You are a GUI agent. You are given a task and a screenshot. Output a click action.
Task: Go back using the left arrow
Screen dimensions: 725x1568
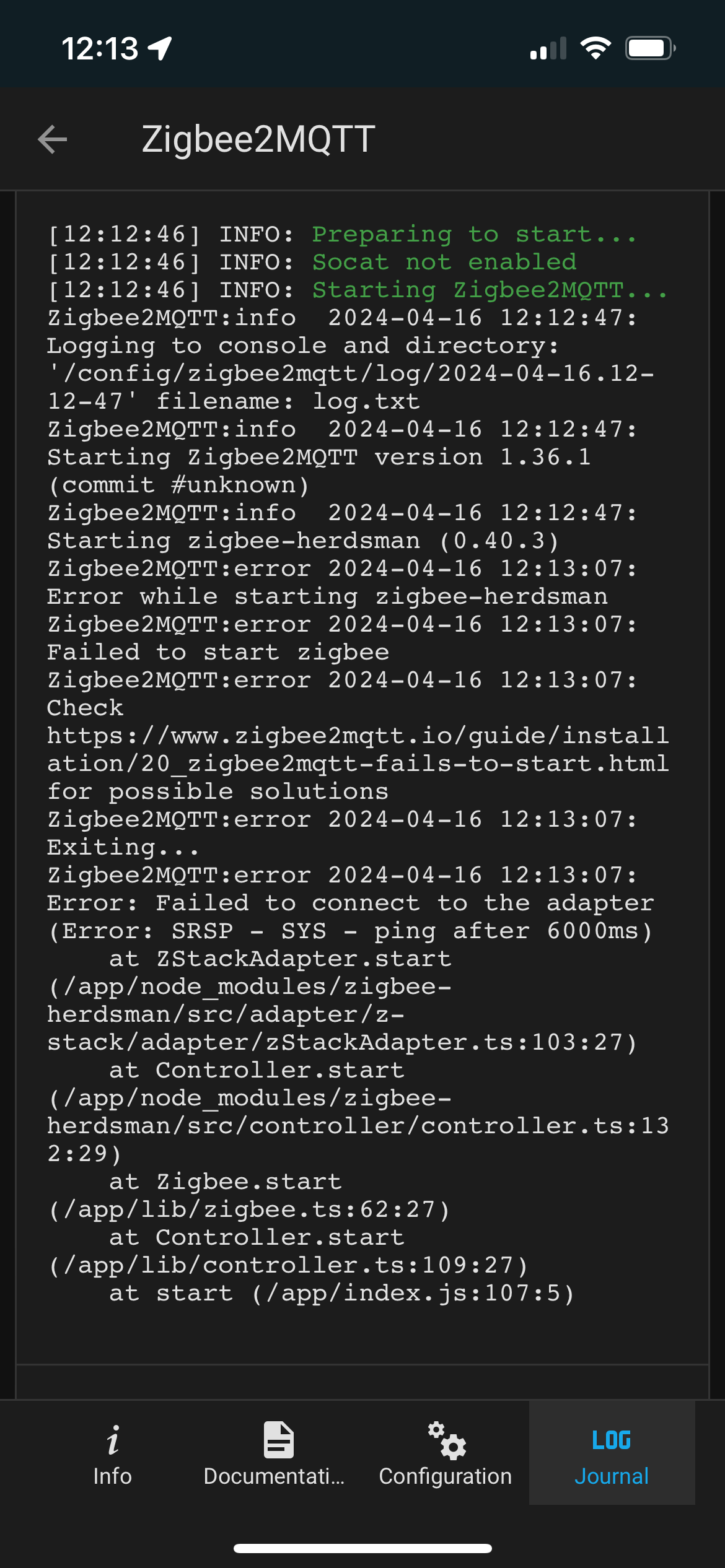pos(53,139)
